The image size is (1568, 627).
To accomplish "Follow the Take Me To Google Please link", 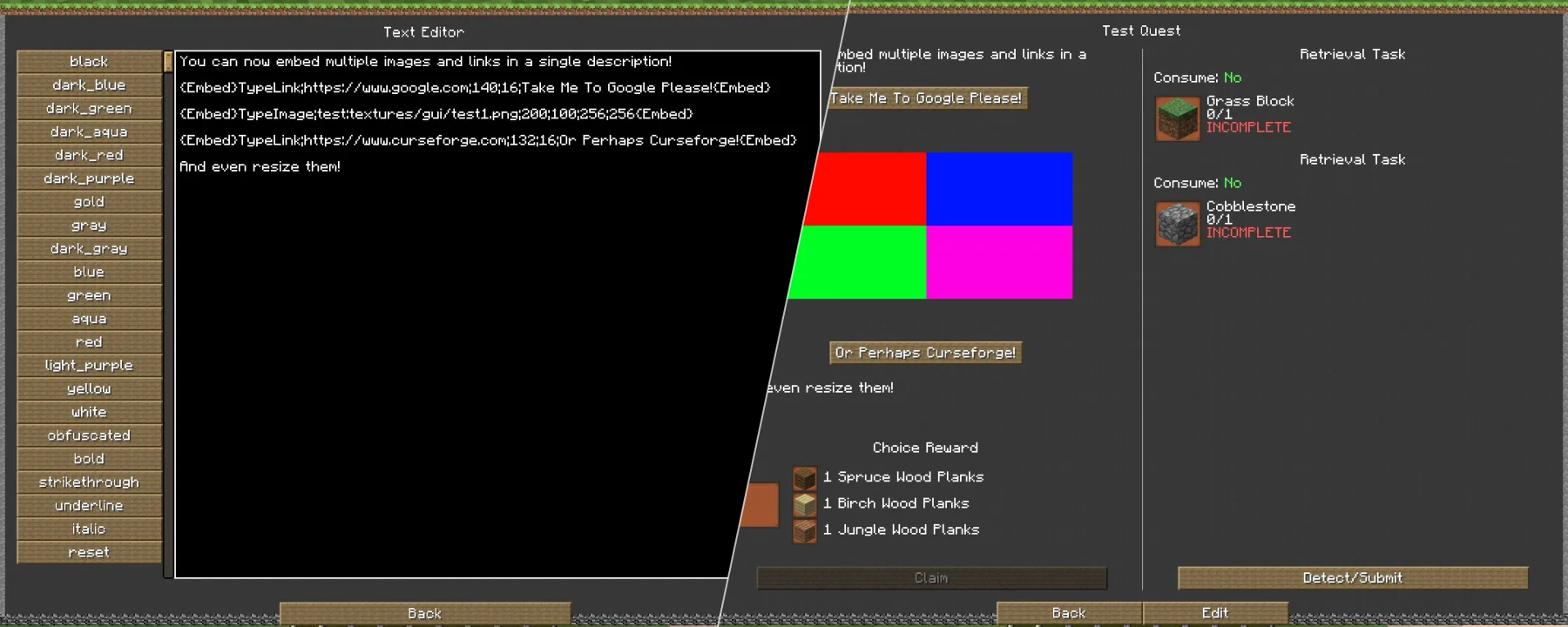I will [x=926, y=98].
